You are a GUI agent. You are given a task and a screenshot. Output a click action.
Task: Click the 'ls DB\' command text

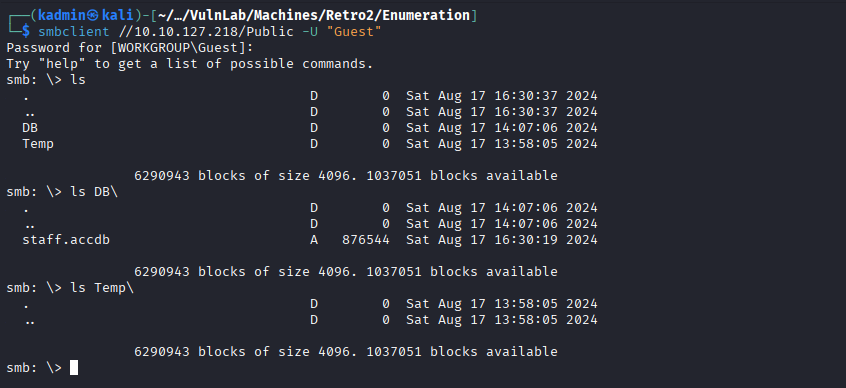tap(94, 192)
